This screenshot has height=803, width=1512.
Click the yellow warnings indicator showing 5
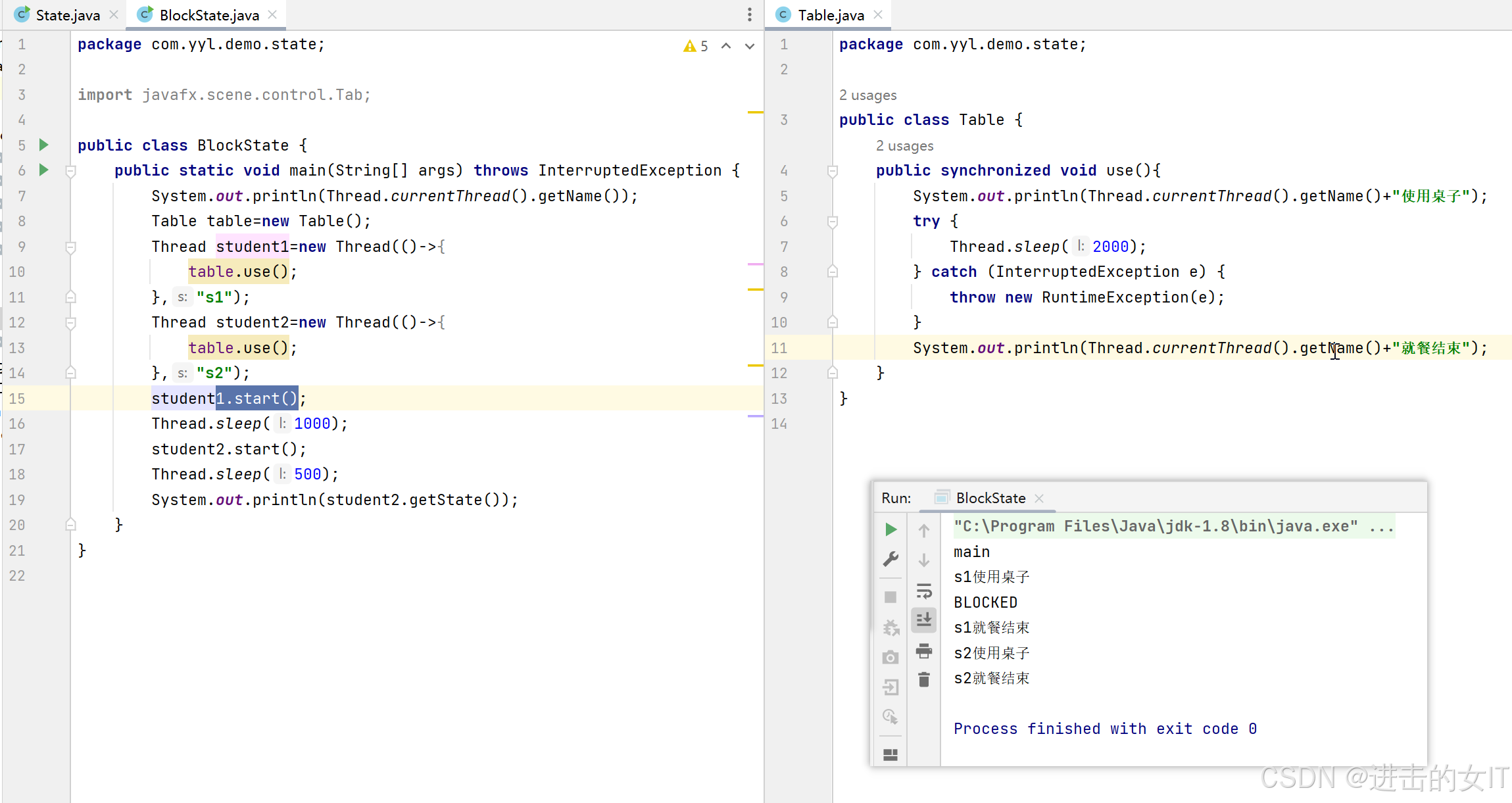point(696,46)
